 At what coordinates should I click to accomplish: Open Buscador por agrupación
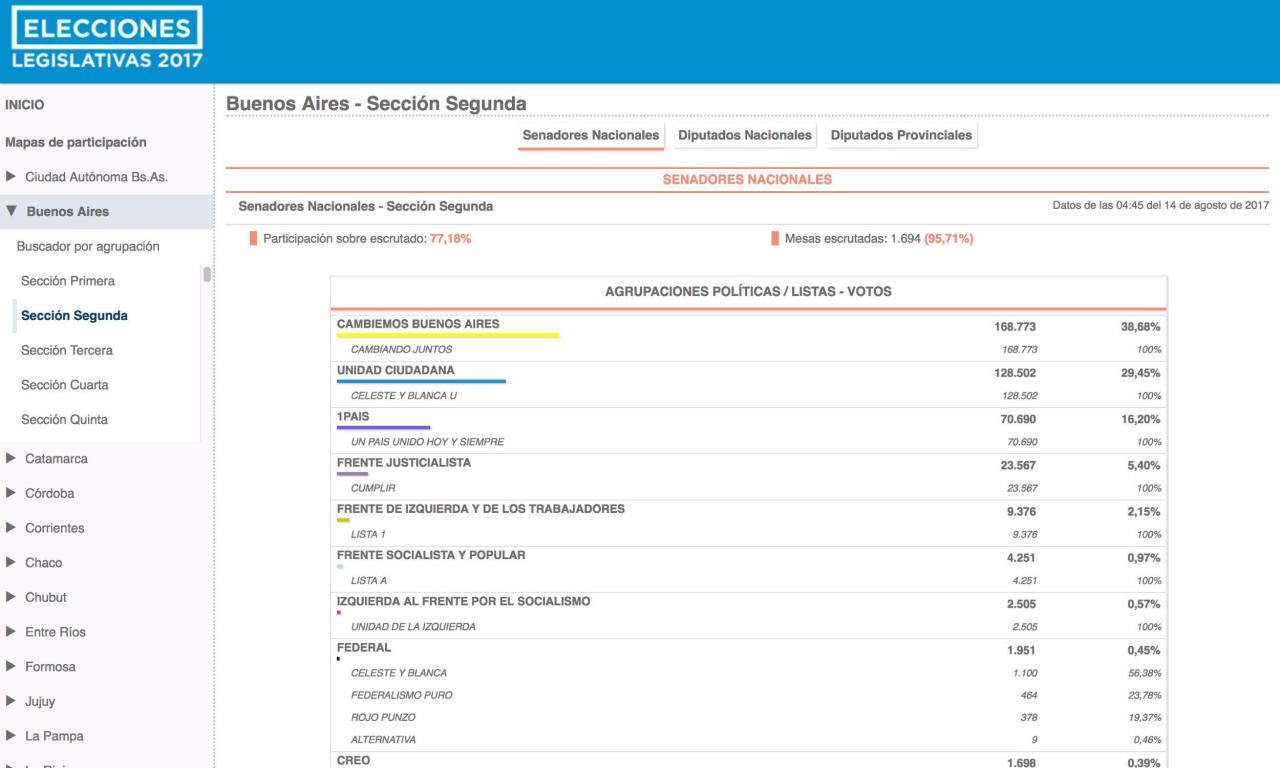click(x=88, y=247)
